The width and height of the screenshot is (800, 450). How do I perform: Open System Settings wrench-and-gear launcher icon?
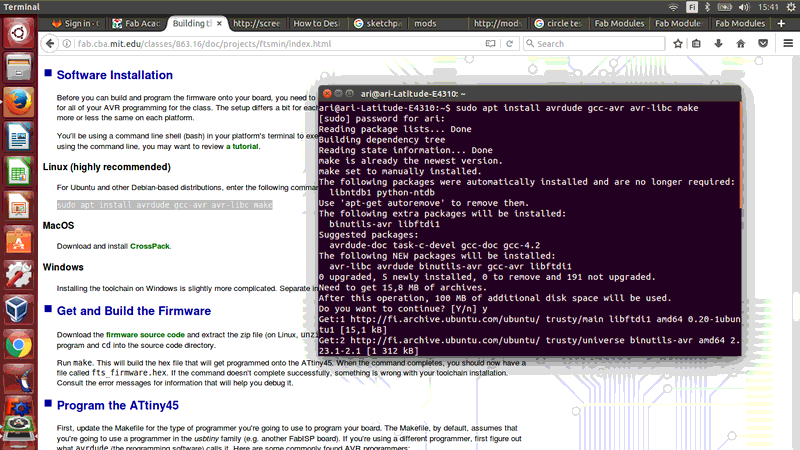coord(18,276)
